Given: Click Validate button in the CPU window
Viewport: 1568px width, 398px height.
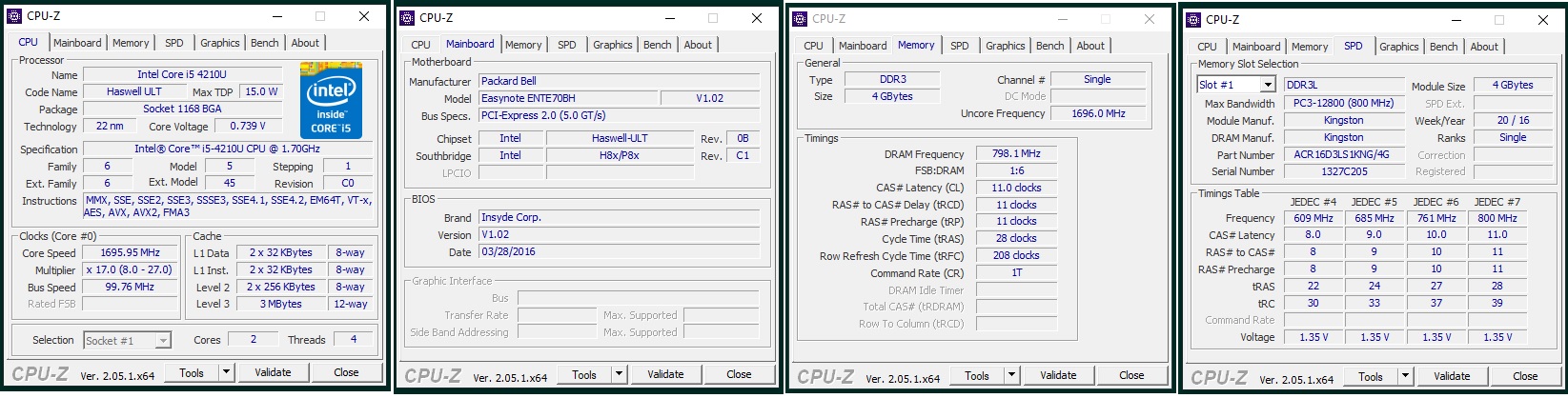Looking at the screenshot, I should (274, 372).
